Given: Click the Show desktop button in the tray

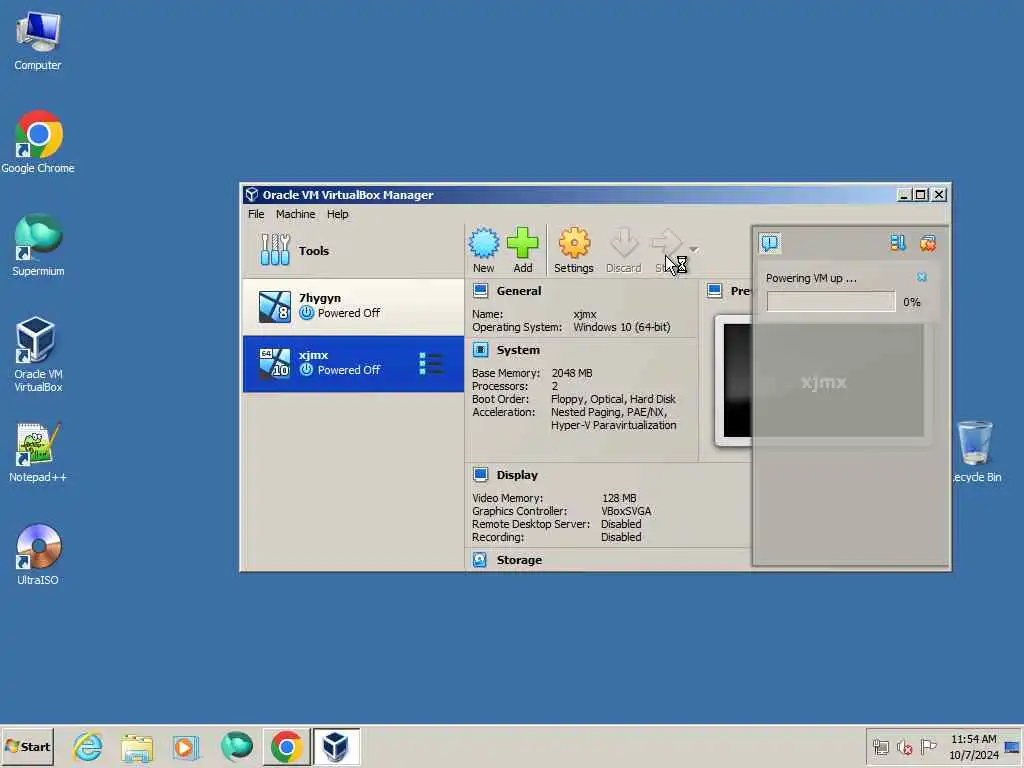Looking at the screenshot, I should click(1013, 747).
